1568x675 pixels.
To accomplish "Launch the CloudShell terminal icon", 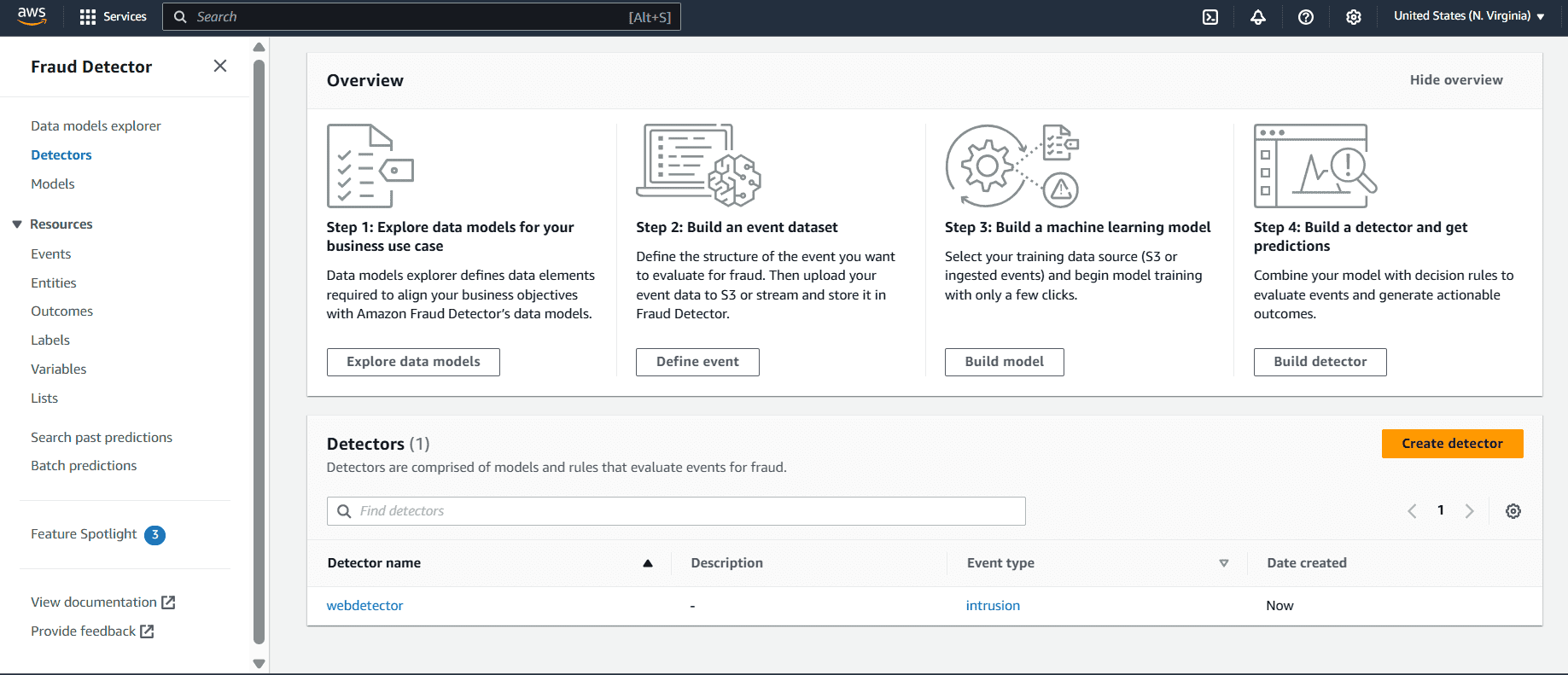I will point(1210,17).
